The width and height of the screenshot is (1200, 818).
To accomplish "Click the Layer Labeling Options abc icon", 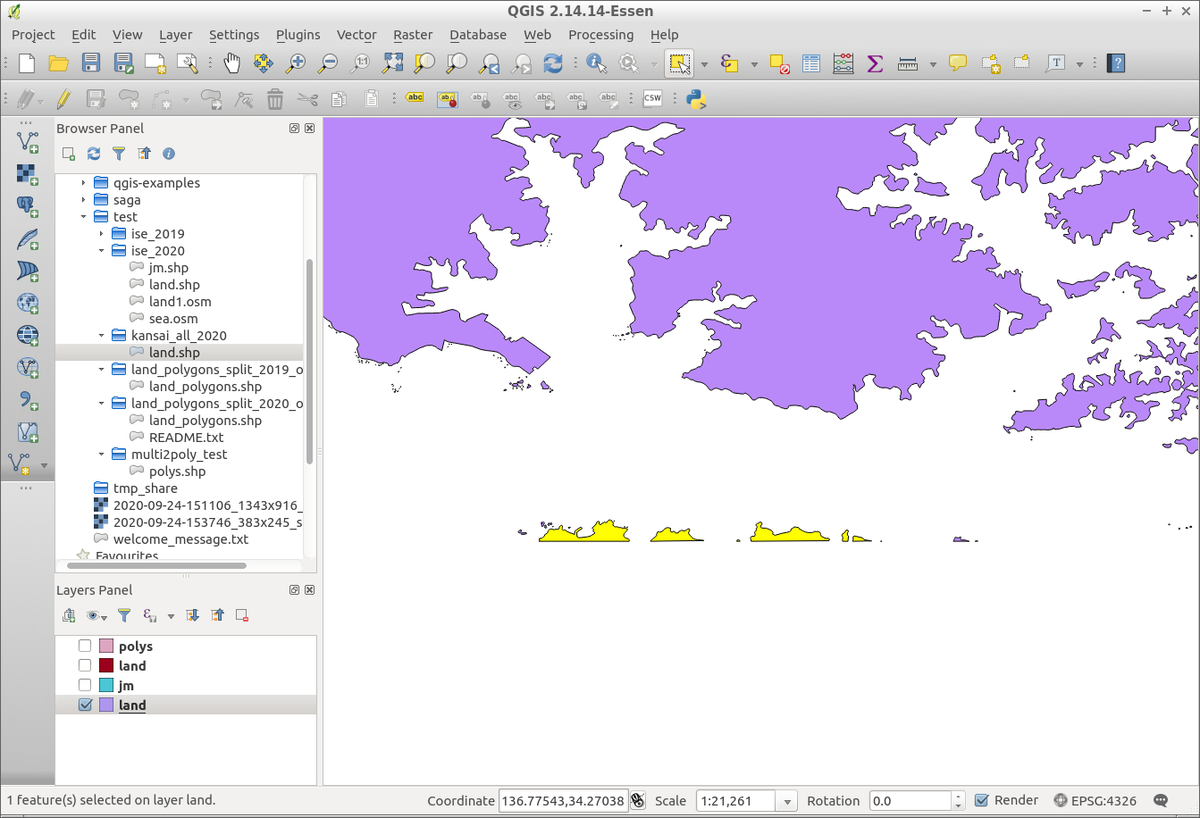I will pos(415,98).
